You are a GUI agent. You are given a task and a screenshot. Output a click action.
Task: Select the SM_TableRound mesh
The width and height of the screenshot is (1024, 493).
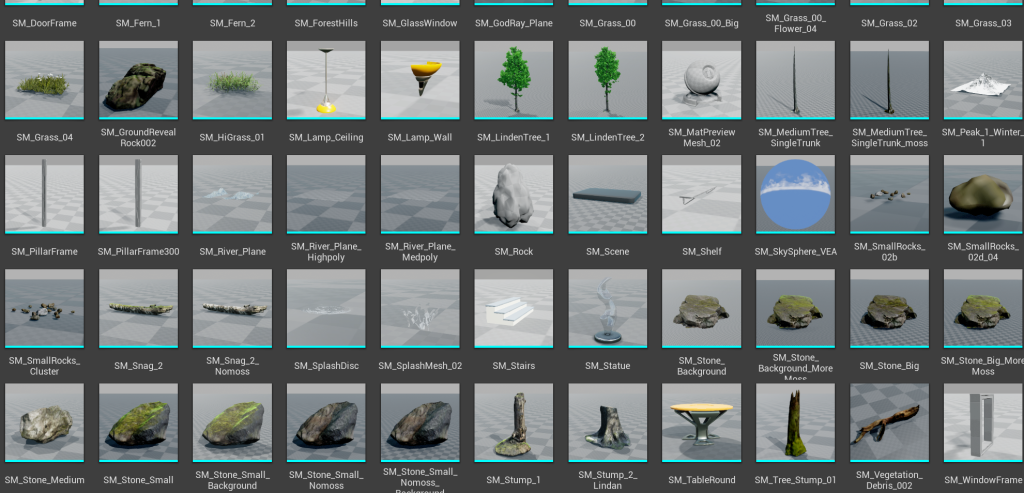[702, 422]
